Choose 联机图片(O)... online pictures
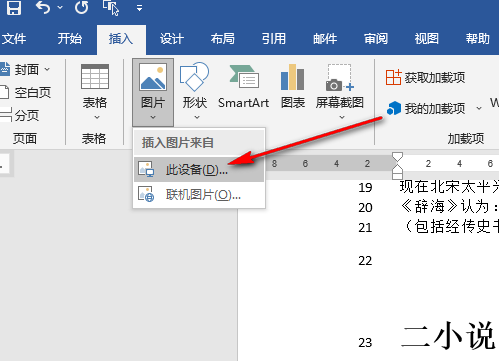Screen dimensions: 499x361 (199, 194)
